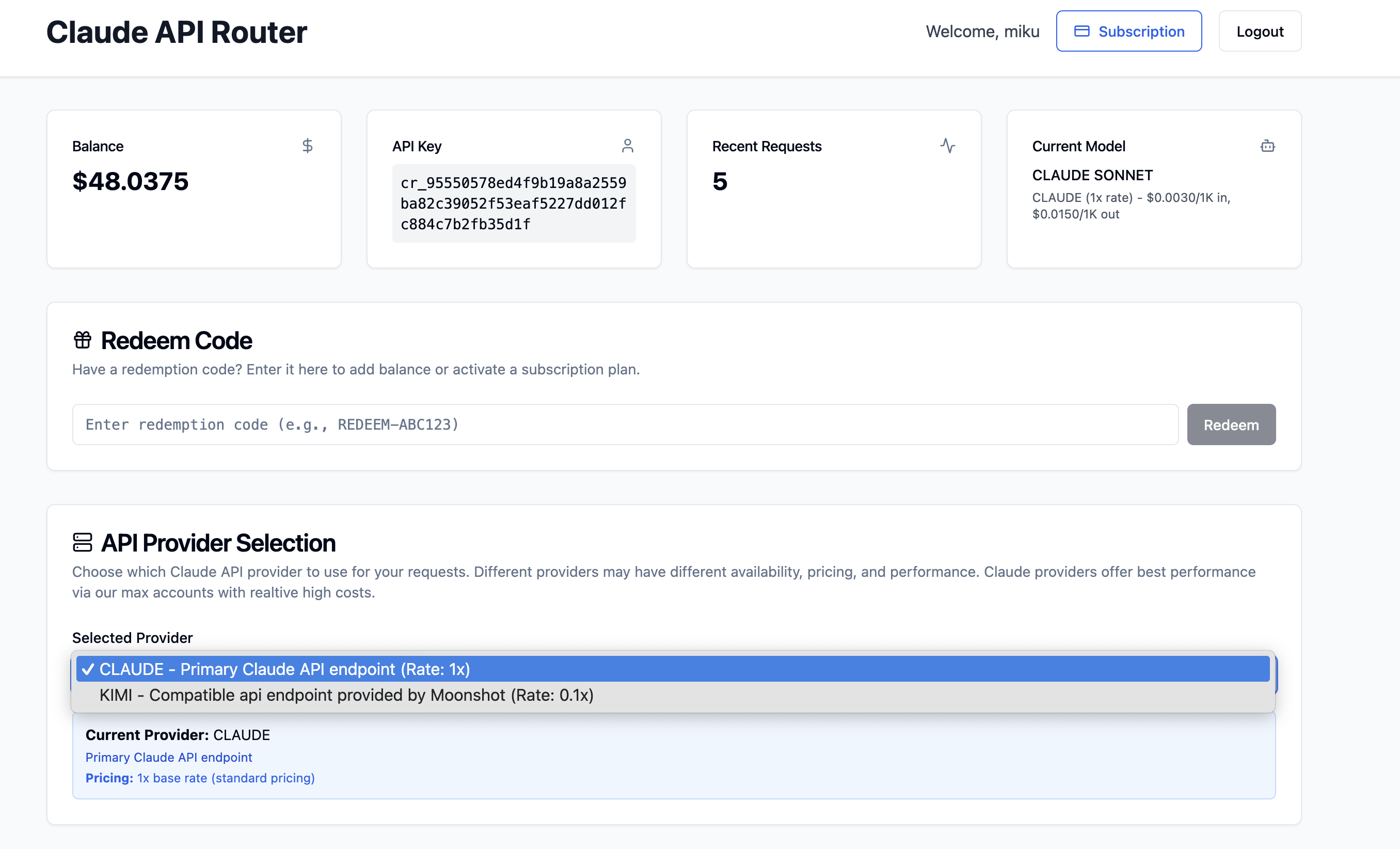Click the Claude API Router title
The image size is (1400, 849).
coord(177,32)
